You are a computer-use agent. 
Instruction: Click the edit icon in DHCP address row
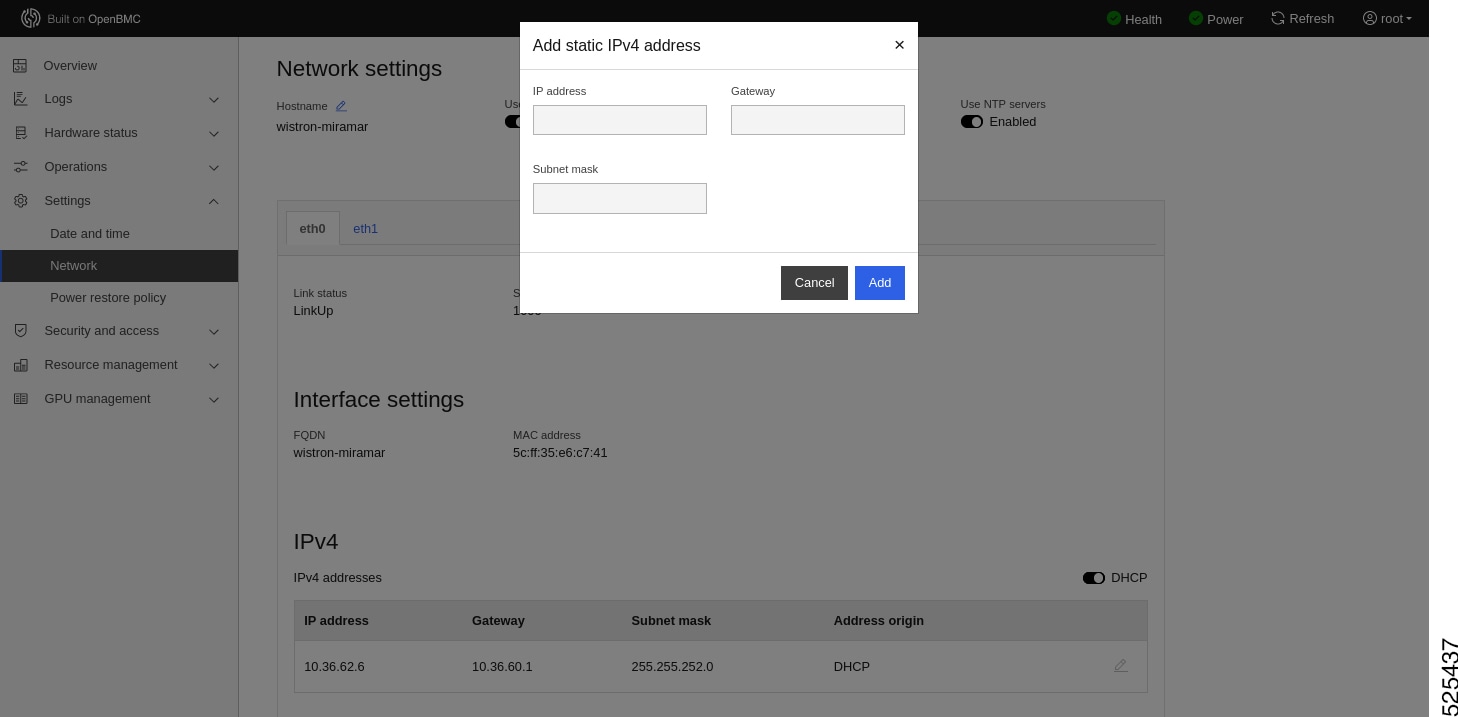1121,666
